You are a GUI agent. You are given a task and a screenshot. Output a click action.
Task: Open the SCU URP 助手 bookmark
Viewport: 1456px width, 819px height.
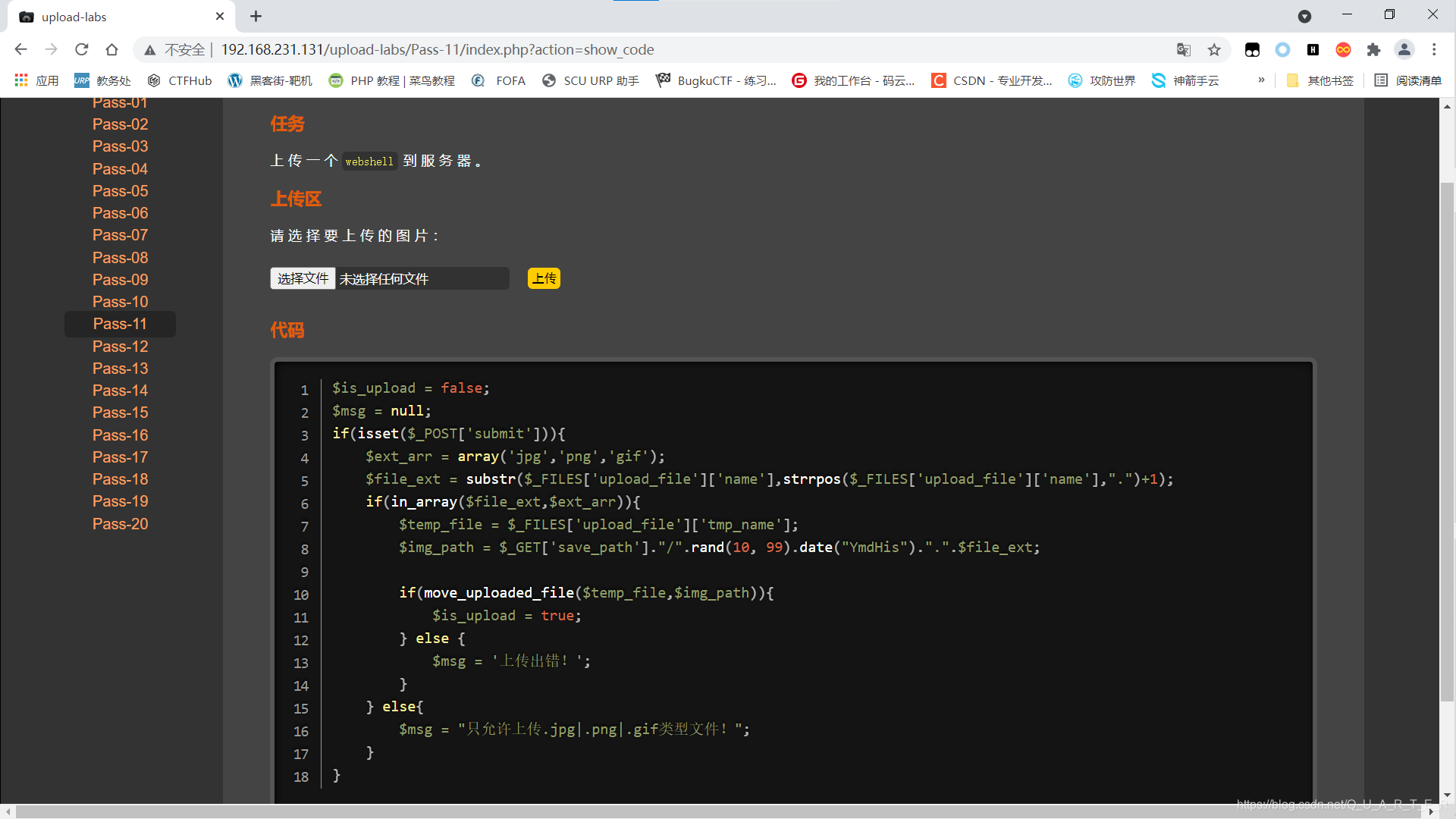click(591, 80)
